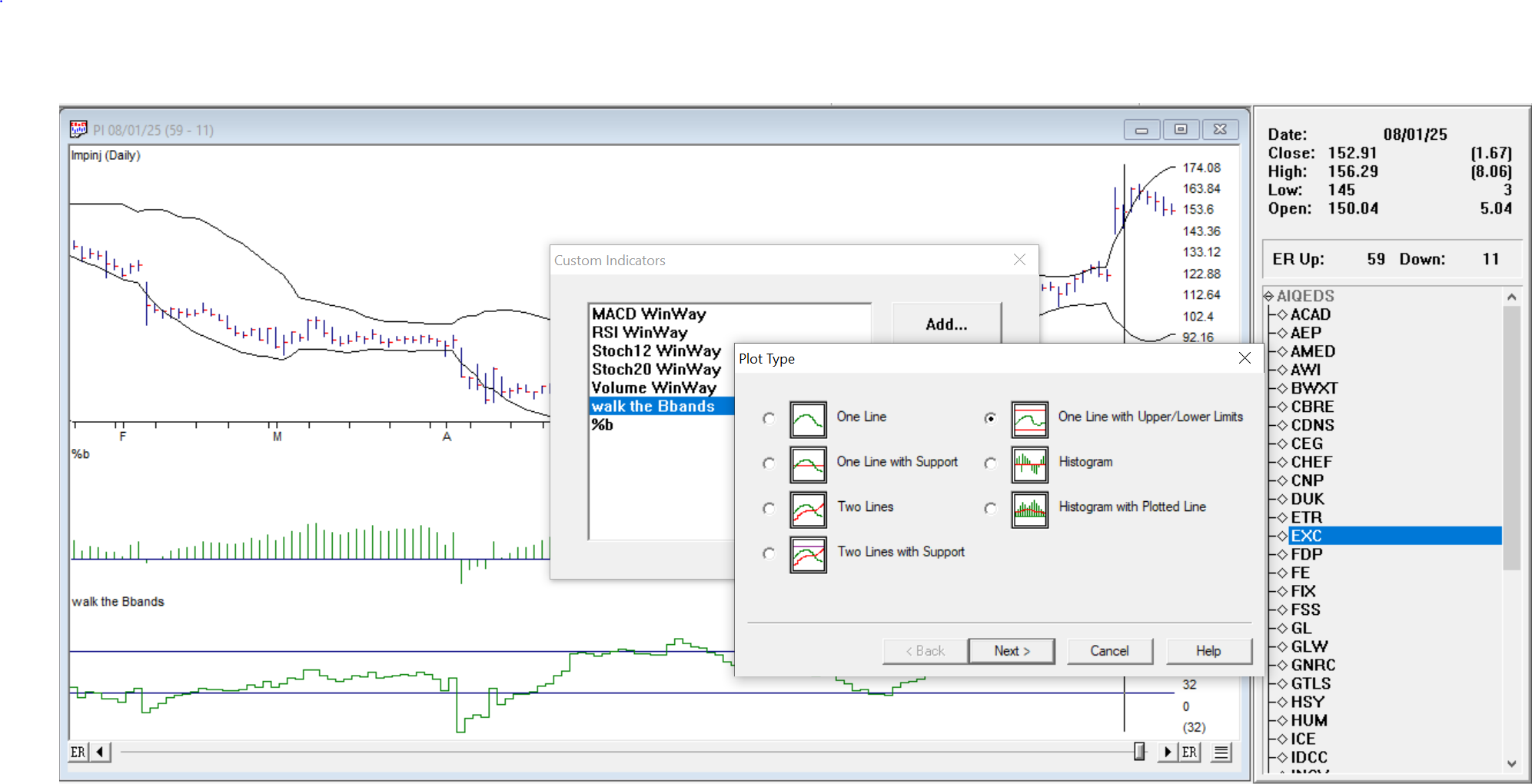
Task: Step the chart date forward with right arrow
Action: pos(1168,752)
